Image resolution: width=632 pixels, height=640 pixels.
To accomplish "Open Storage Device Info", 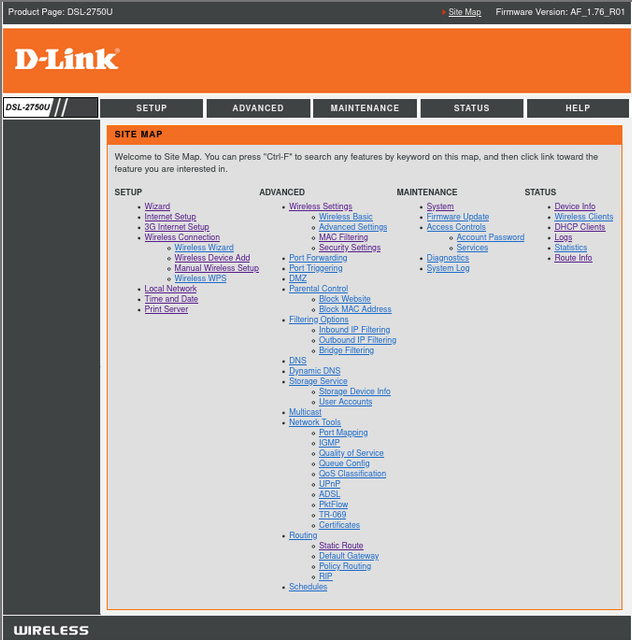I will tap(355, 391).
